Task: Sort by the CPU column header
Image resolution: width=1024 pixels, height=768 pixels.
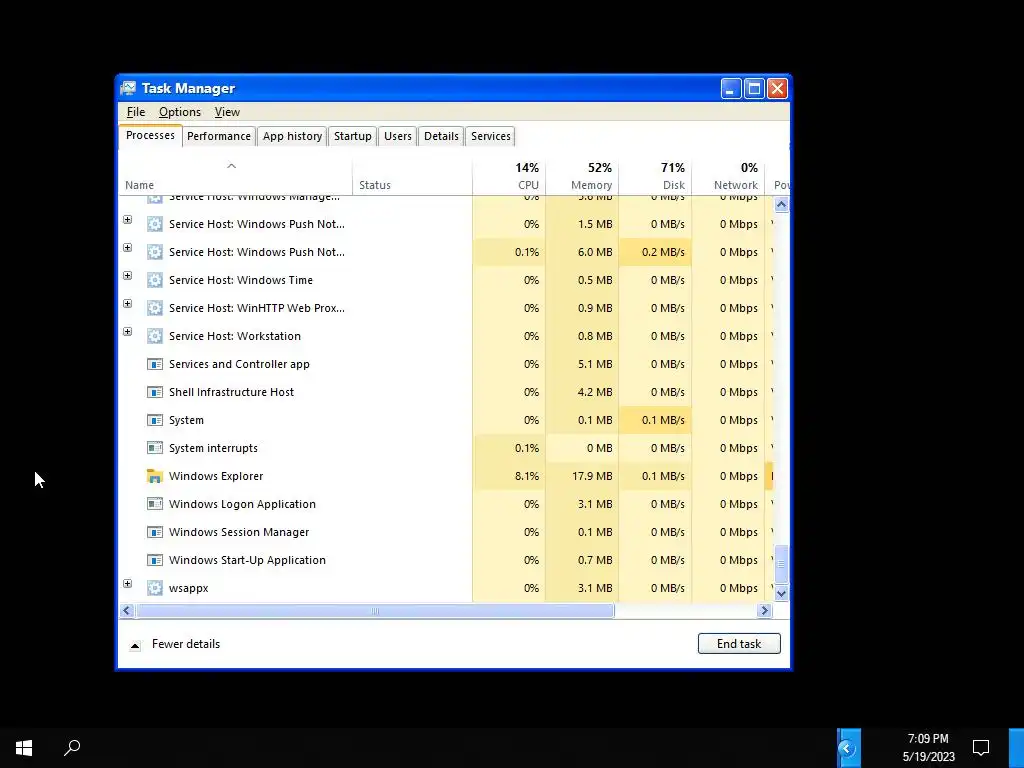Action: click(x=509, y=177)
